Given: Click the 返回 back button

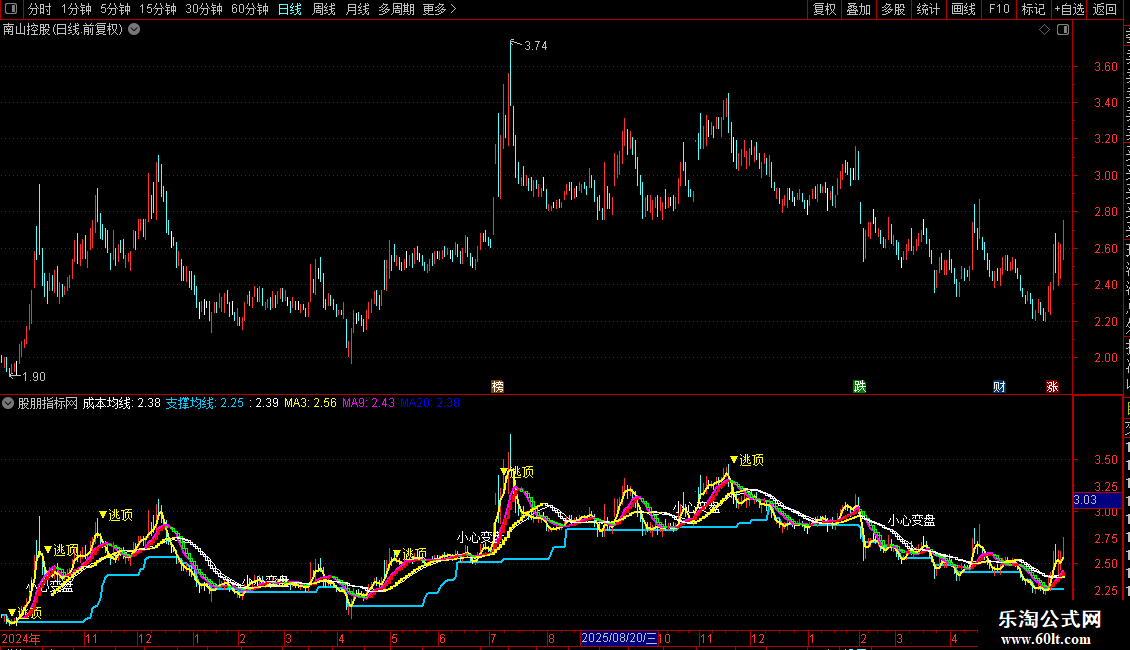Looking at the screenshot, I should point(1105,9).
